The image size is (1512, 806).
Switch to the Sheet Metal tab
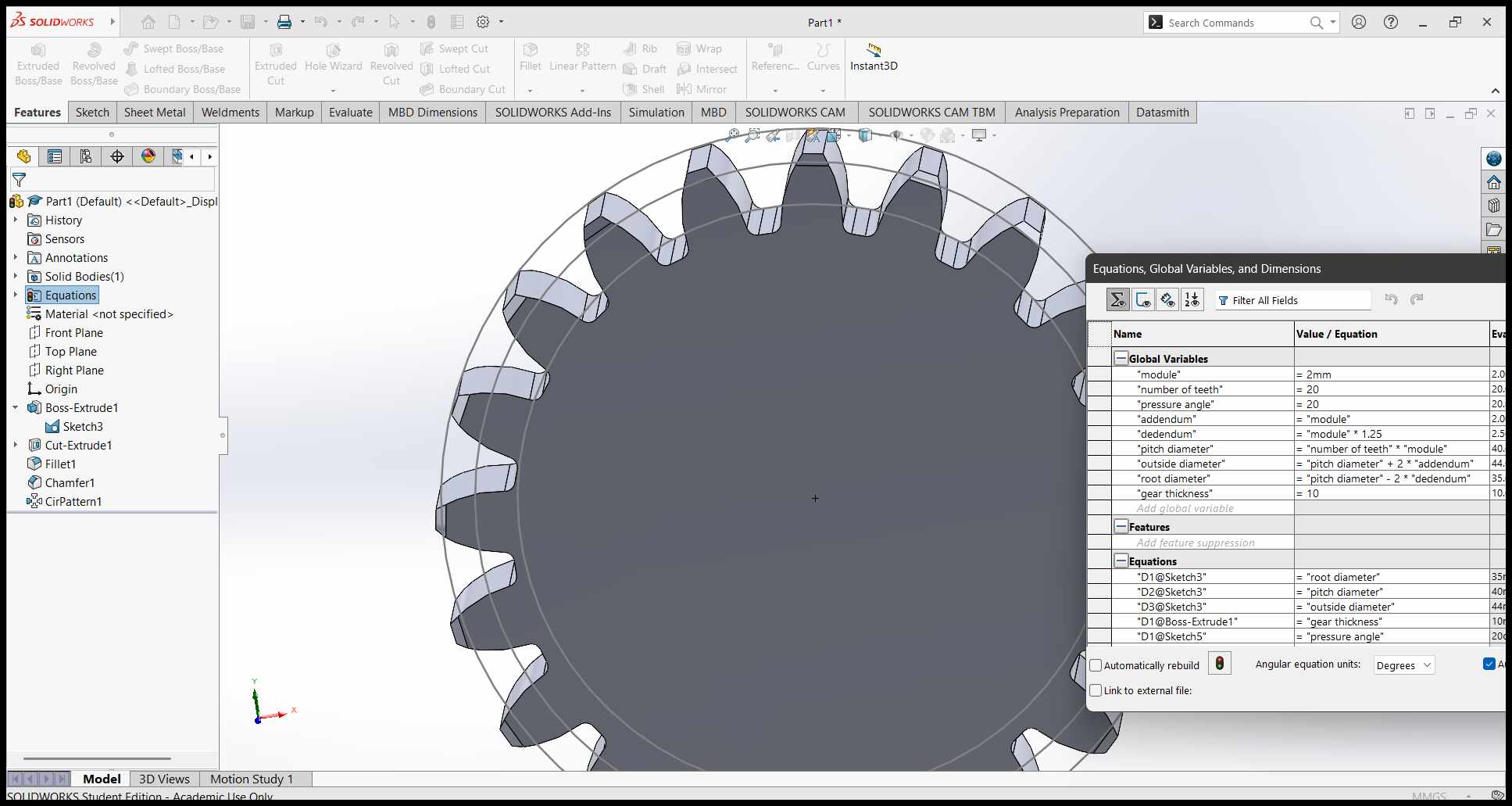point(155,113)
